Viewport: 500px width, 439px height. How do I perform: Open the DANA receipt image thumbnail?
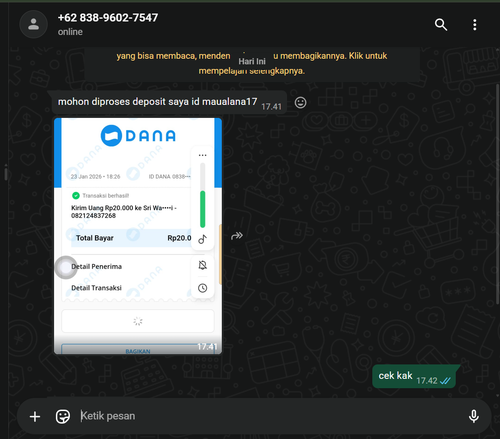tap(138, 236)
